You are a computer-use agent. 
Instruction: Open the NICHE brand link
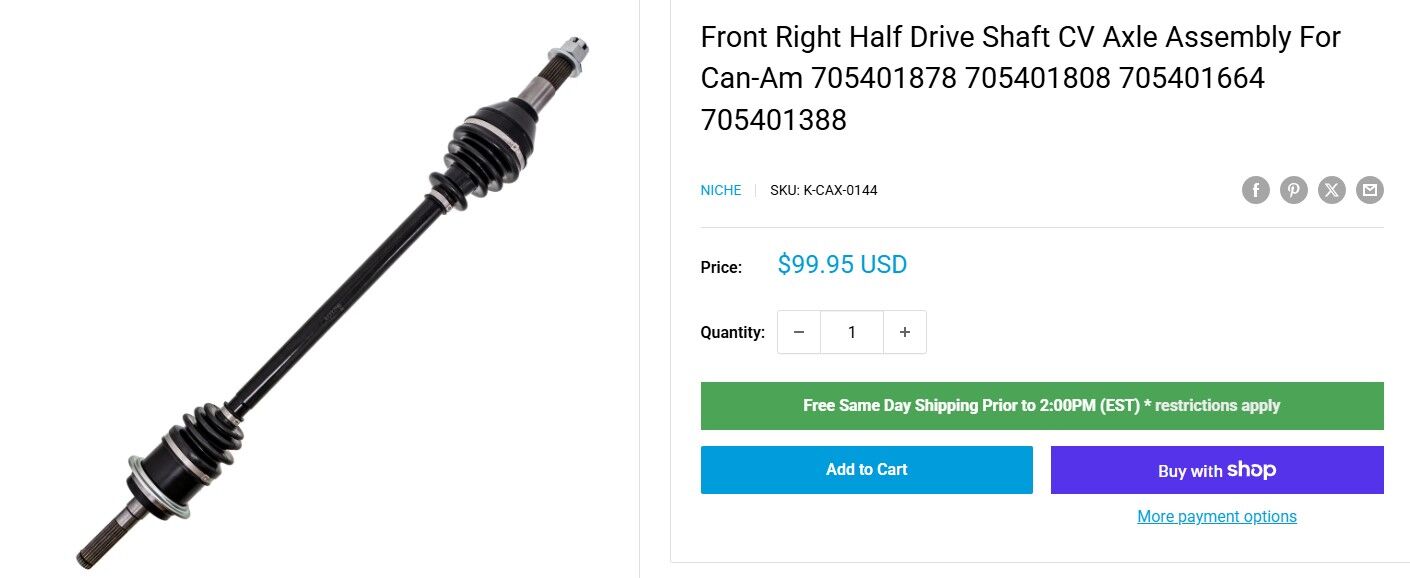721,190
